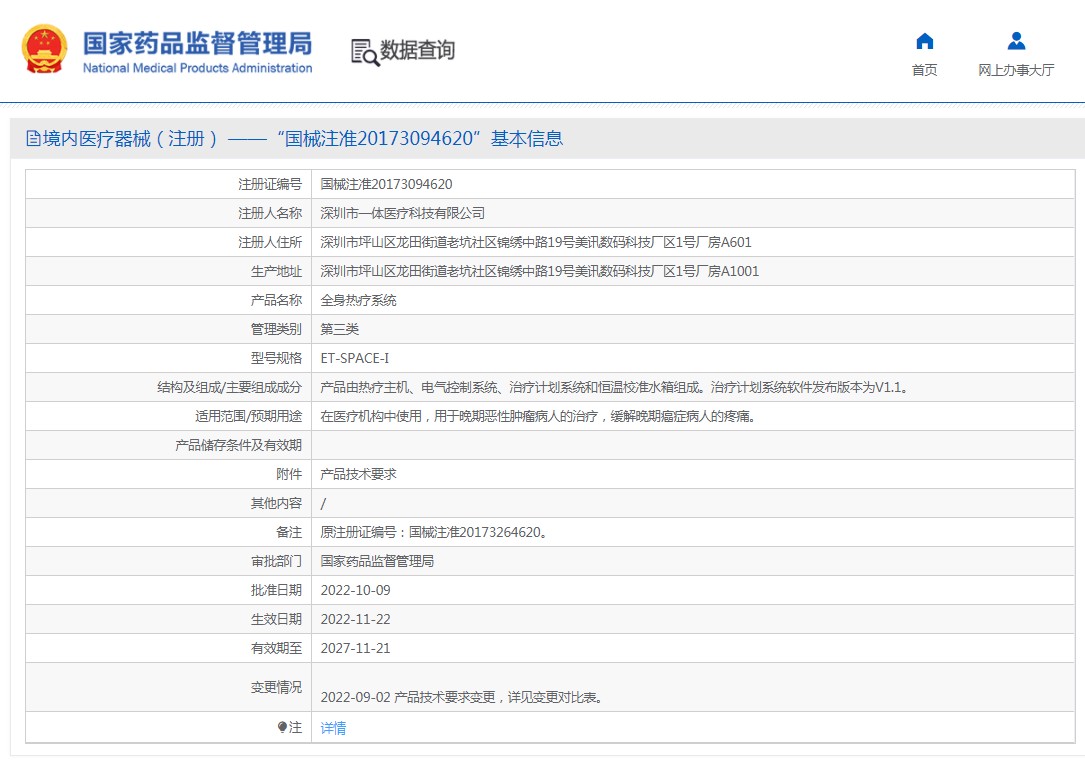
Task: Click National Medical Products Administration text
Action: pyautogui.click(x=197, y=68)
